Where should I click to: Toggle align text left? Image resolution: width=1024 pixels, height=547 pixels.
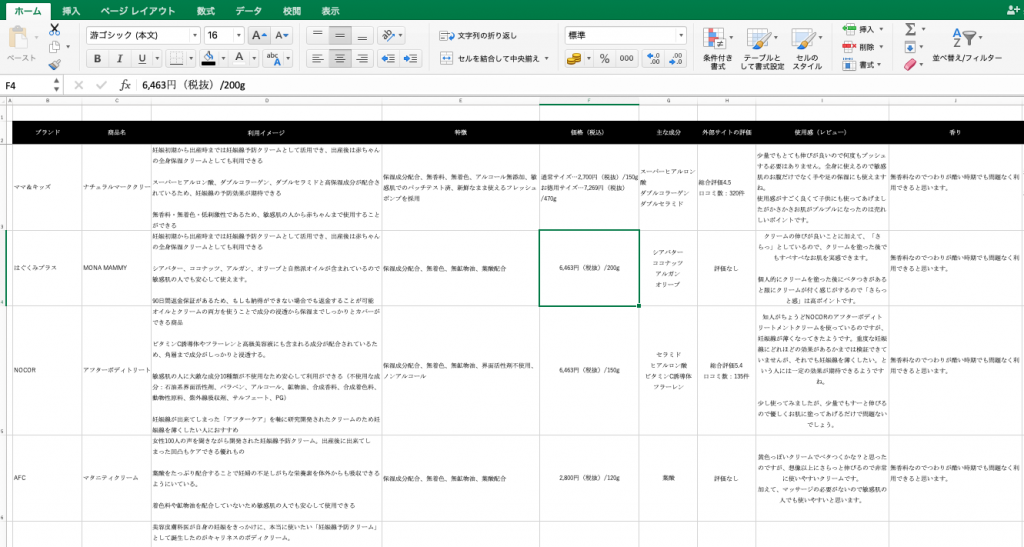[317, 59]
